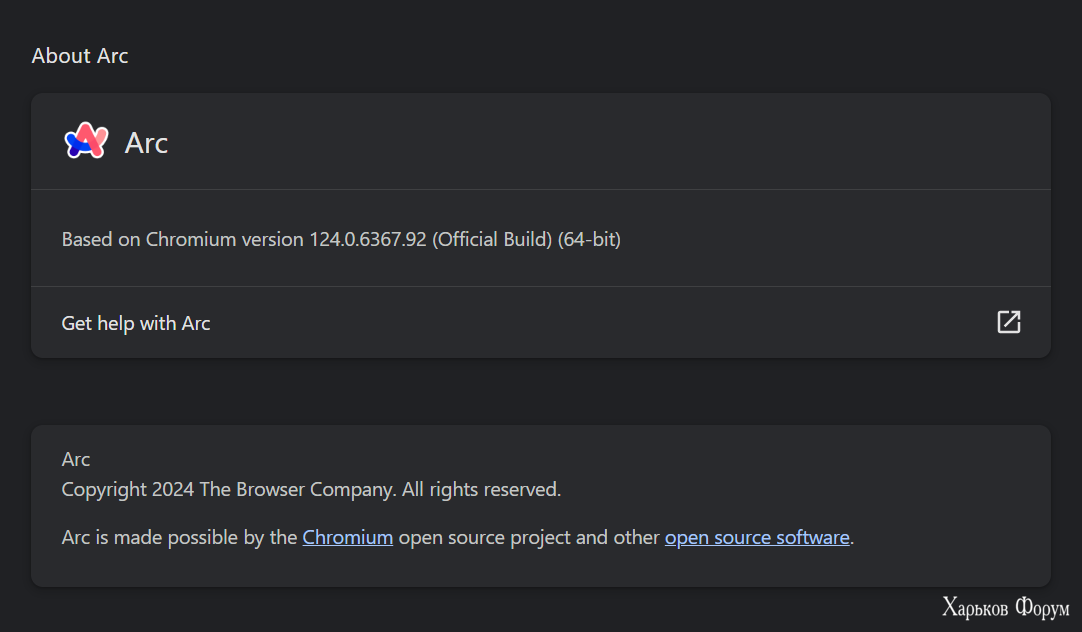The image size is (1082, 632).
Task: Click the Copyright 2024 The Browser Company line
Action: tap(311, 489)
